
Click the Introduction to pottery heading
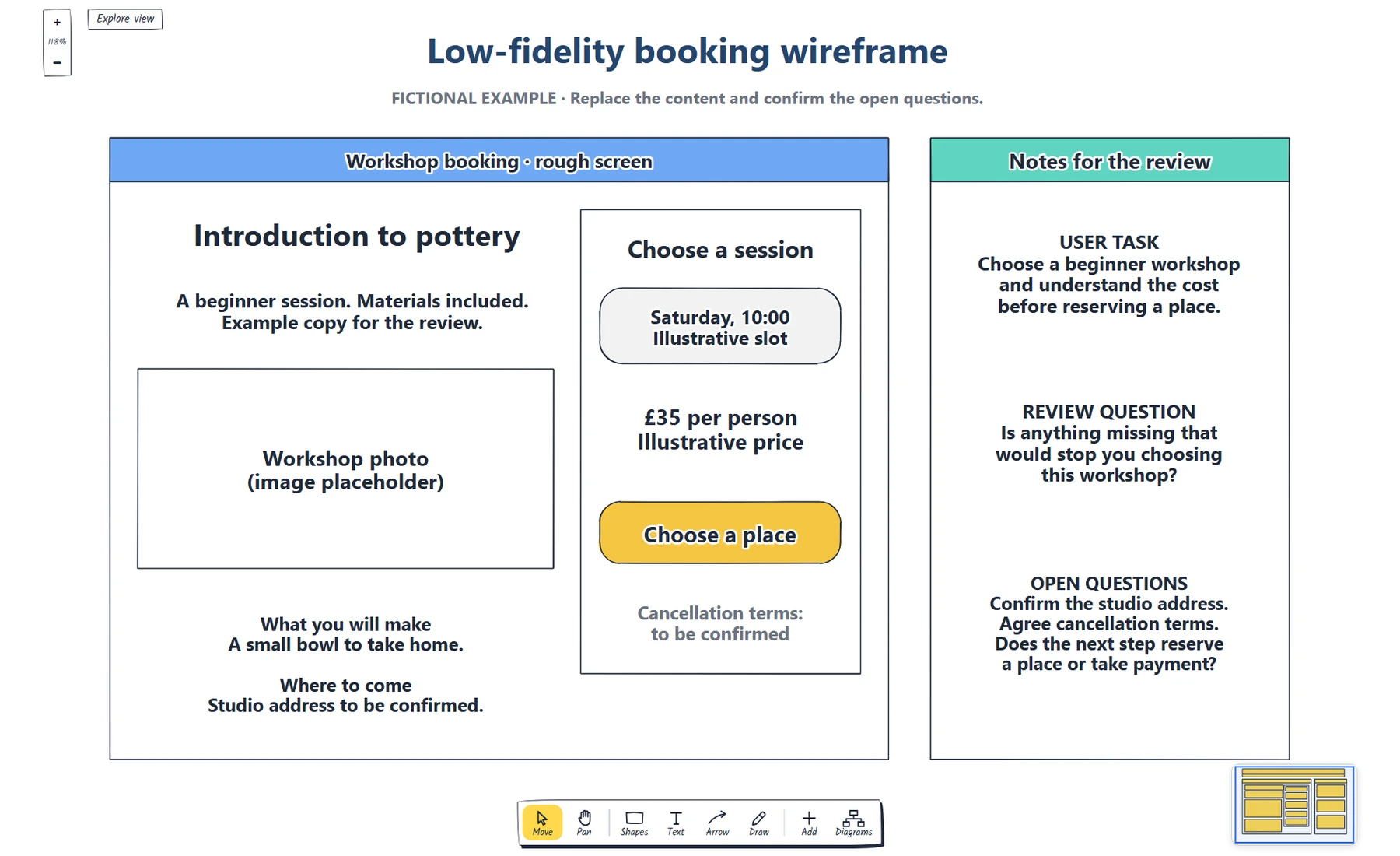pos(357,236)
